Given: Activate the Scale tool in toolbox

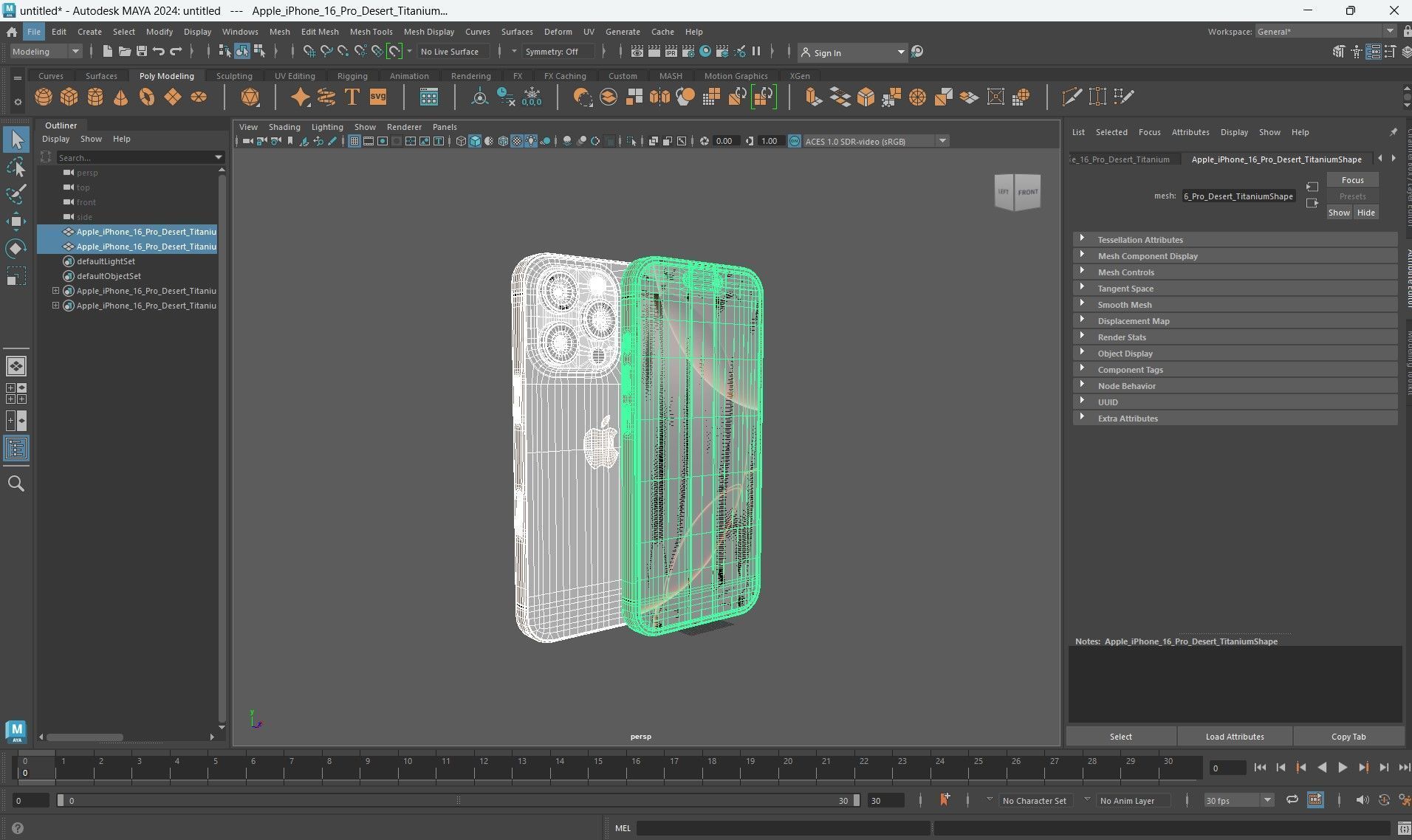Looking at the screenshot, I should tap(16, 276).
